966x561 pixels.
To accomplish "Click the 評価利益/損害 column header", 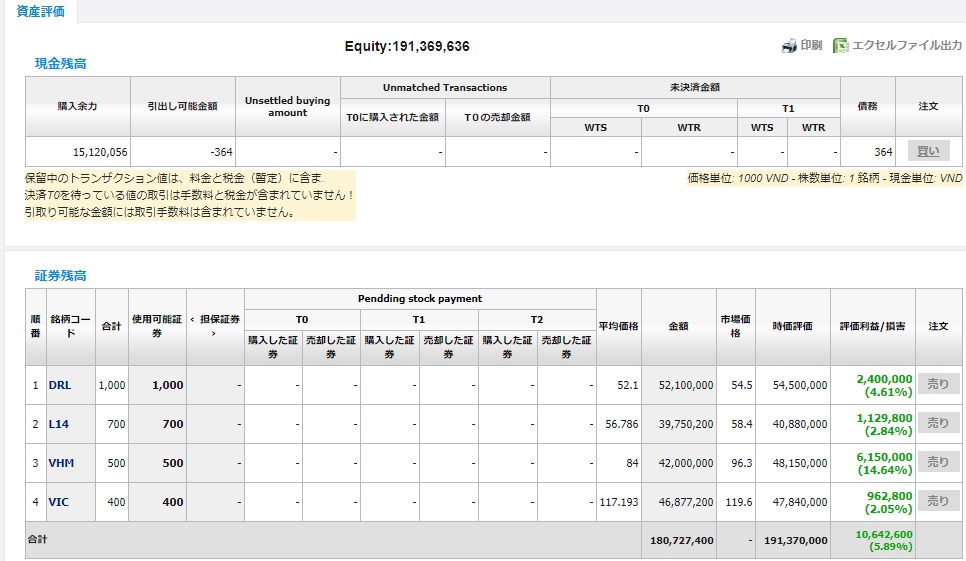I will pyautogui.click(x=873, y=326).
